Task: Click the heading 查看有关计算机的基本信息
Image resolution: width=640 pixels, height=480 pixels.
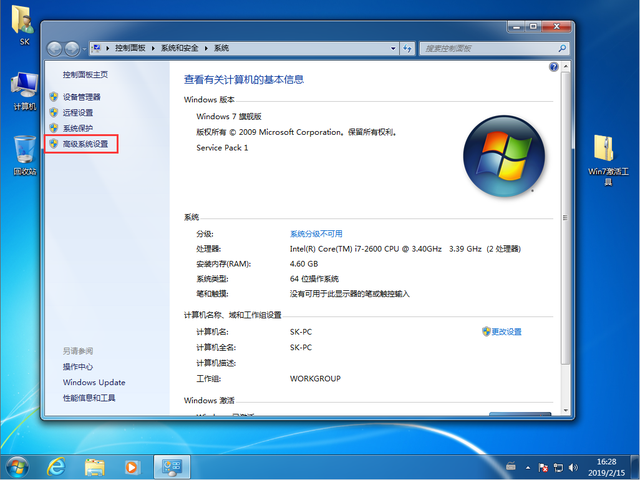Action: click(x=244, y=80)
